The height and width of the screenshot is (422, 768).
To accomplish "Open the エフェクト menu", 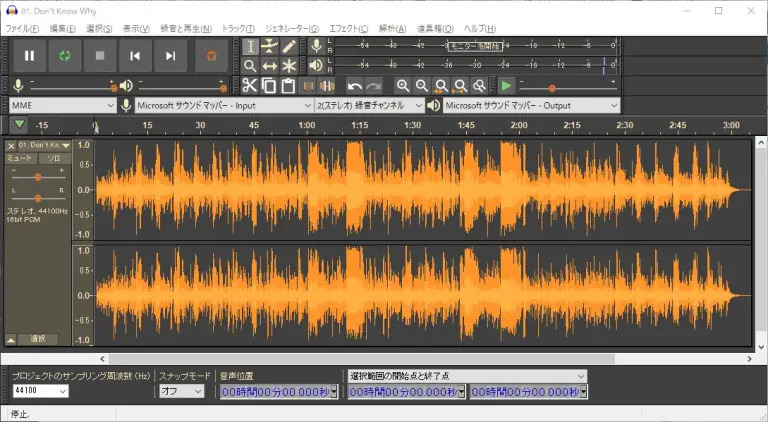I will pyautogui.click(x=349, y=28).
